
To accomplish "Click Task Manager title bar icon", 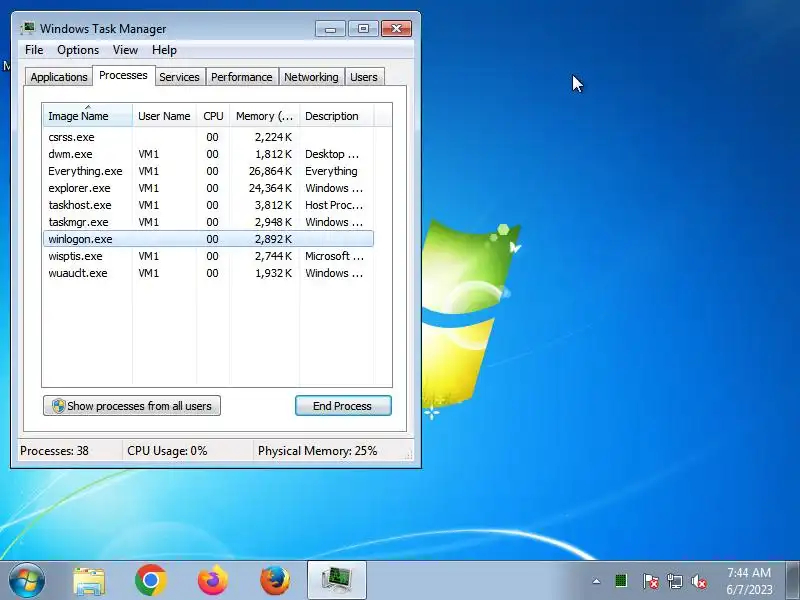I will [28, 29].
